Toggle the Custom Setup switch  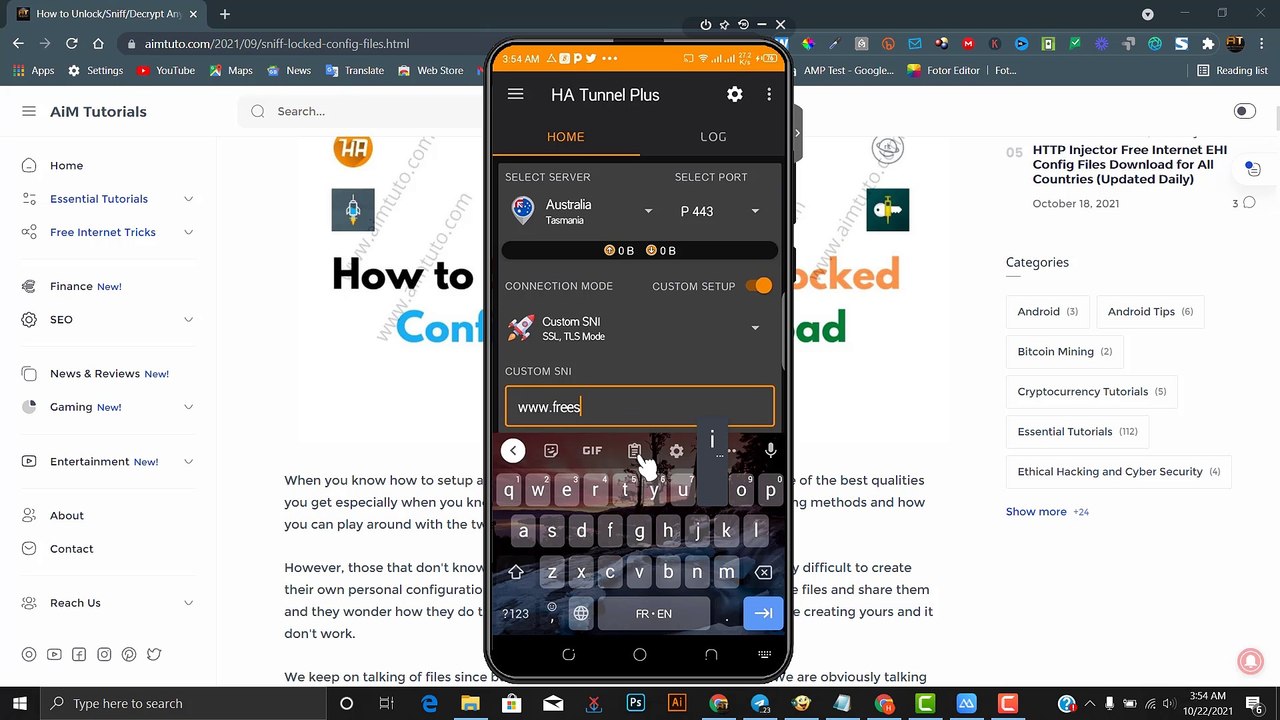pos(760,286)
